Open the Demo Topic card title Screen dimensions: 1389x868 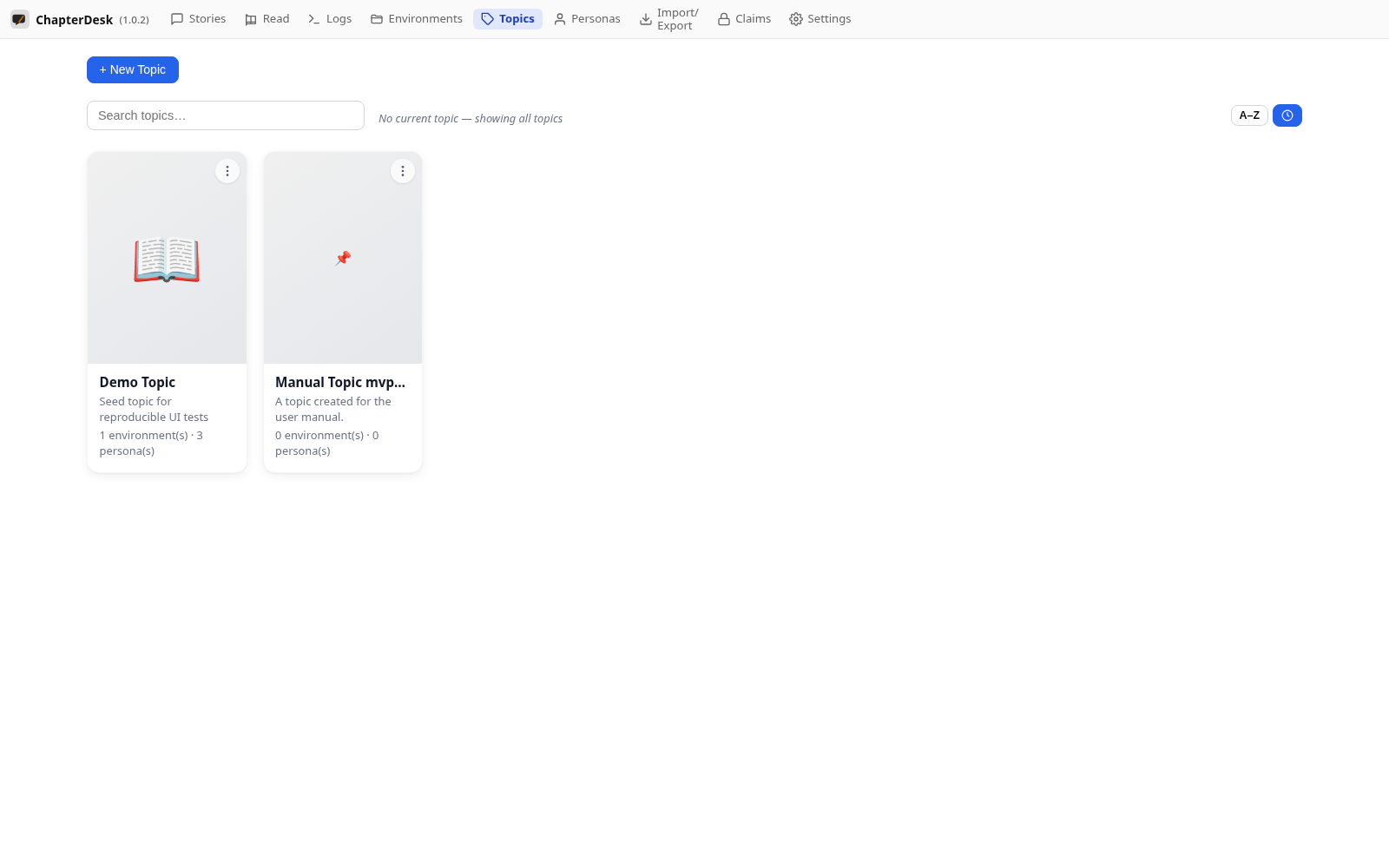(137, 382)
